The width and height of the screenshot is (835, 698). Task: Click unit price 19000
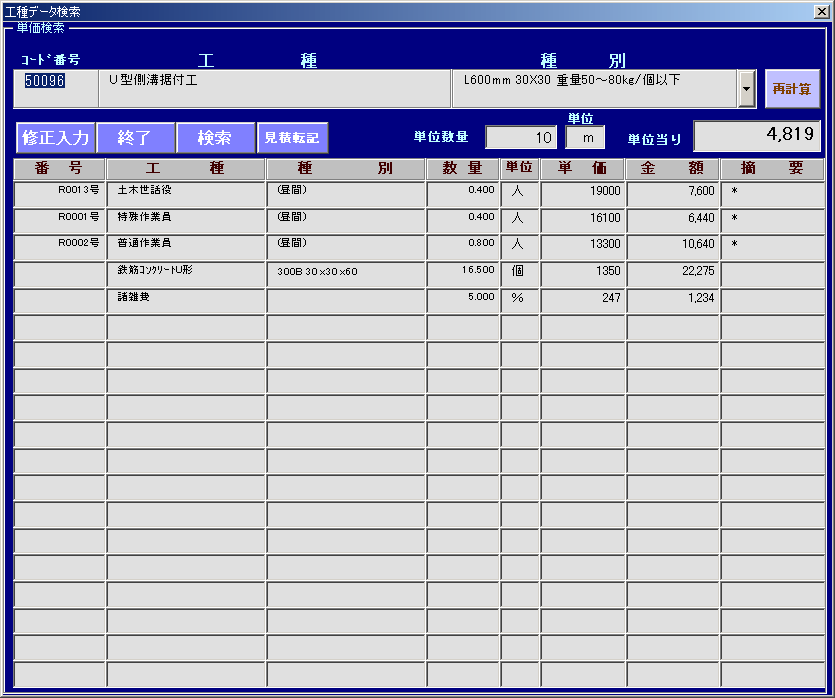coord(583,194)
